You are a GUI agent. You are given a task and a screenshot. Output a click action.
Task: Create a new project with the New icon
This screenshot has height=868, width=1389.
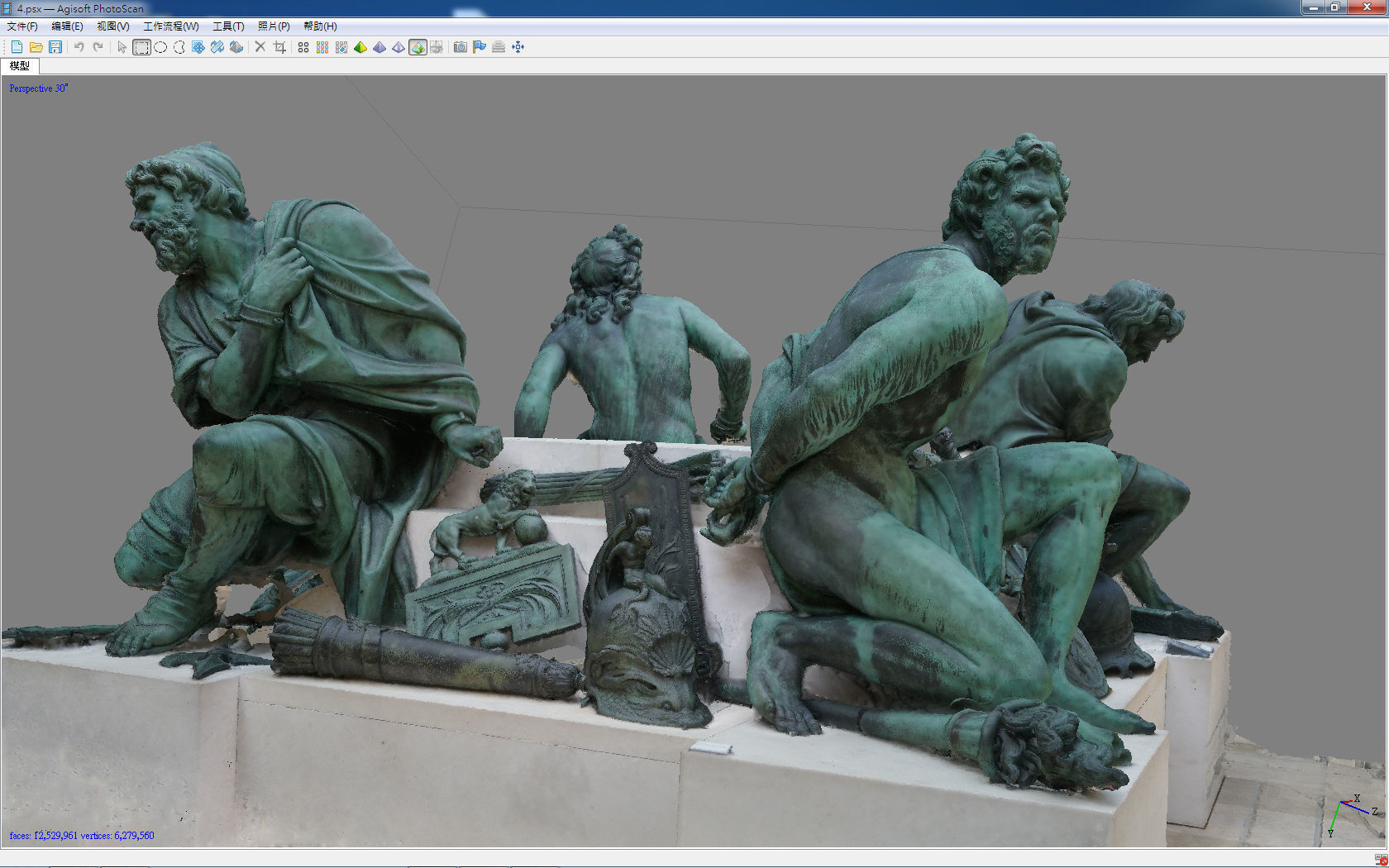click(x=17, y=47)
